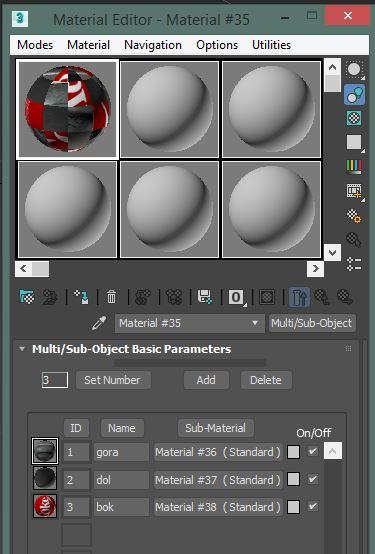
Task: Click color swatch for Material #38
Action: pos(293,507)
